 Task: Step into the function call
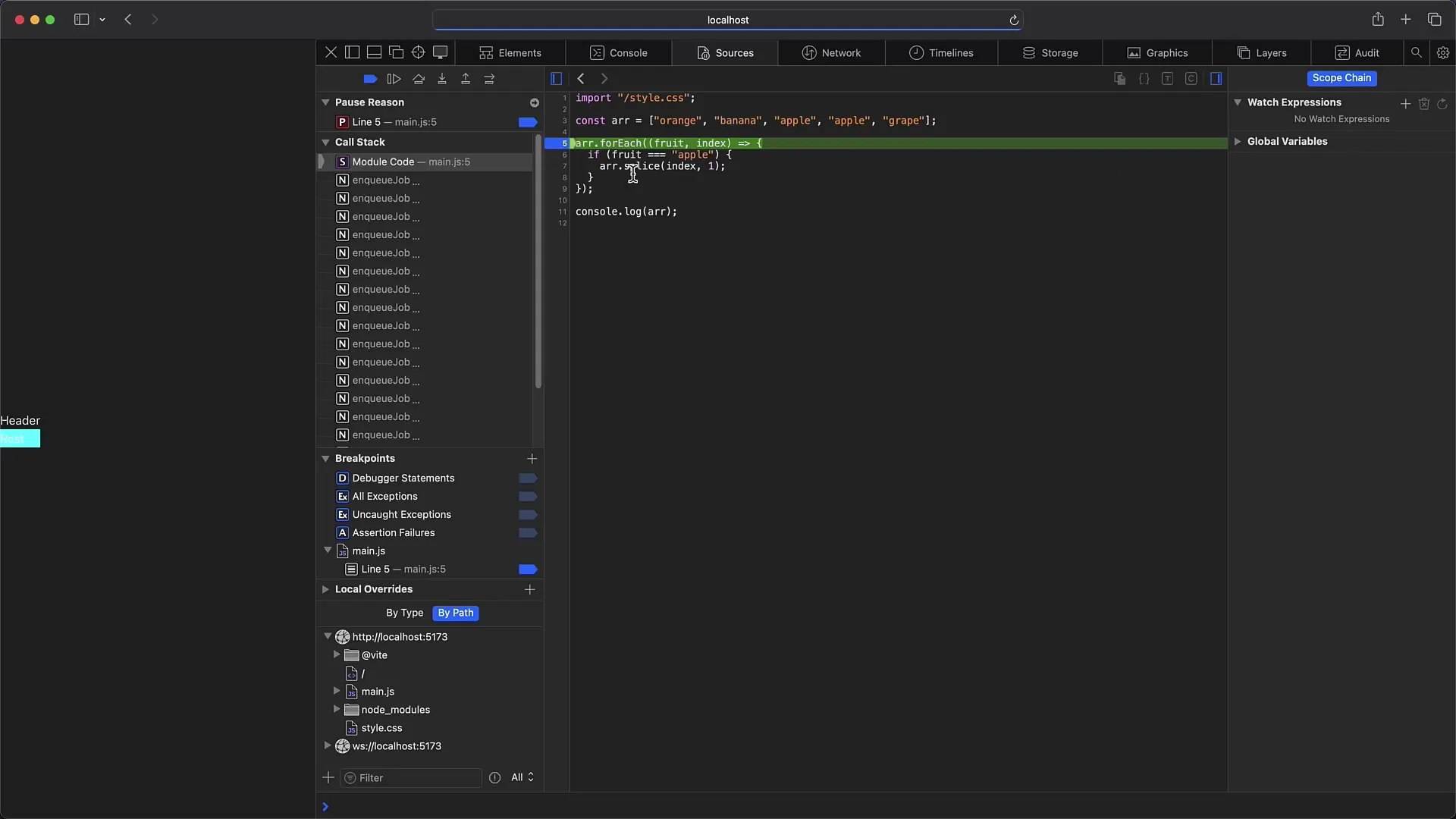pos(442,79)
